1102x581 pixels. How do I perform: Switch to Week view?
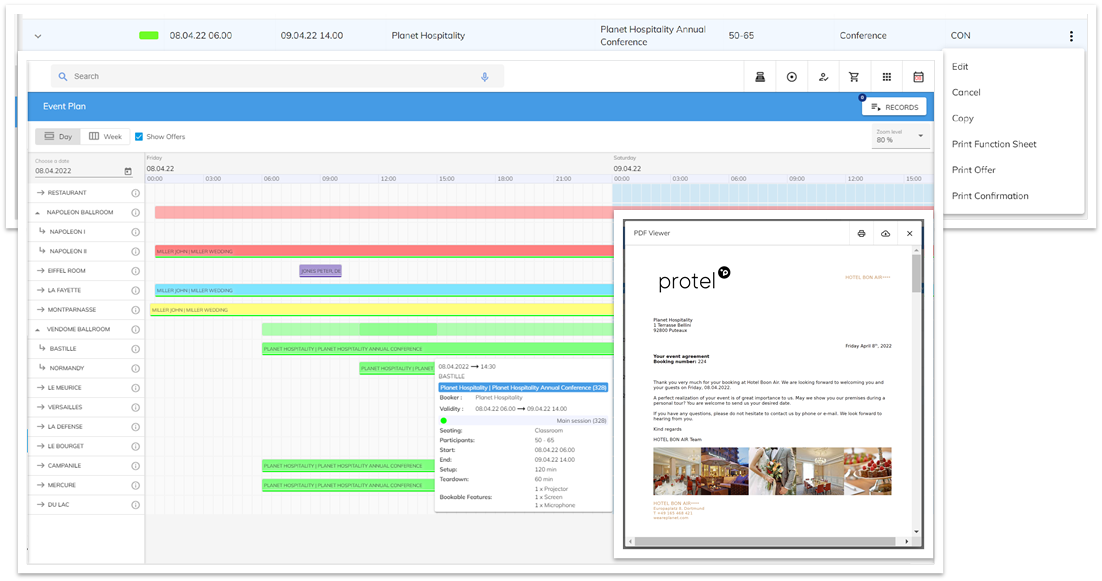(x=105, y=136)
